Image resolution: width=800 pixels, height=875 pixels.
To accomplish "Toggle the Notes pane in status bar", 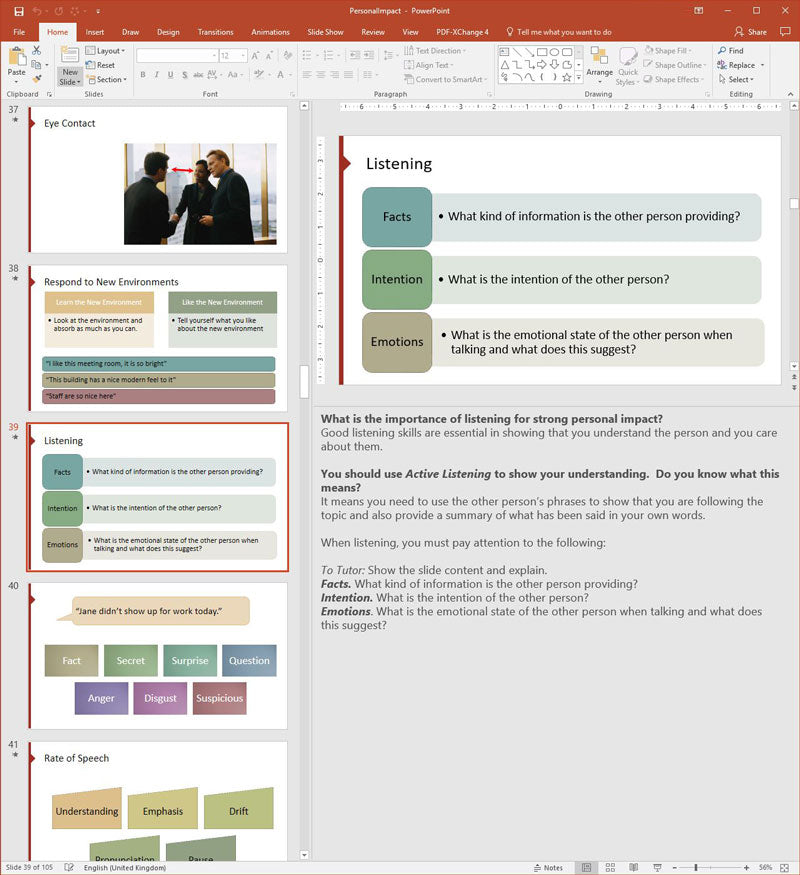I will tap(548, 867).
